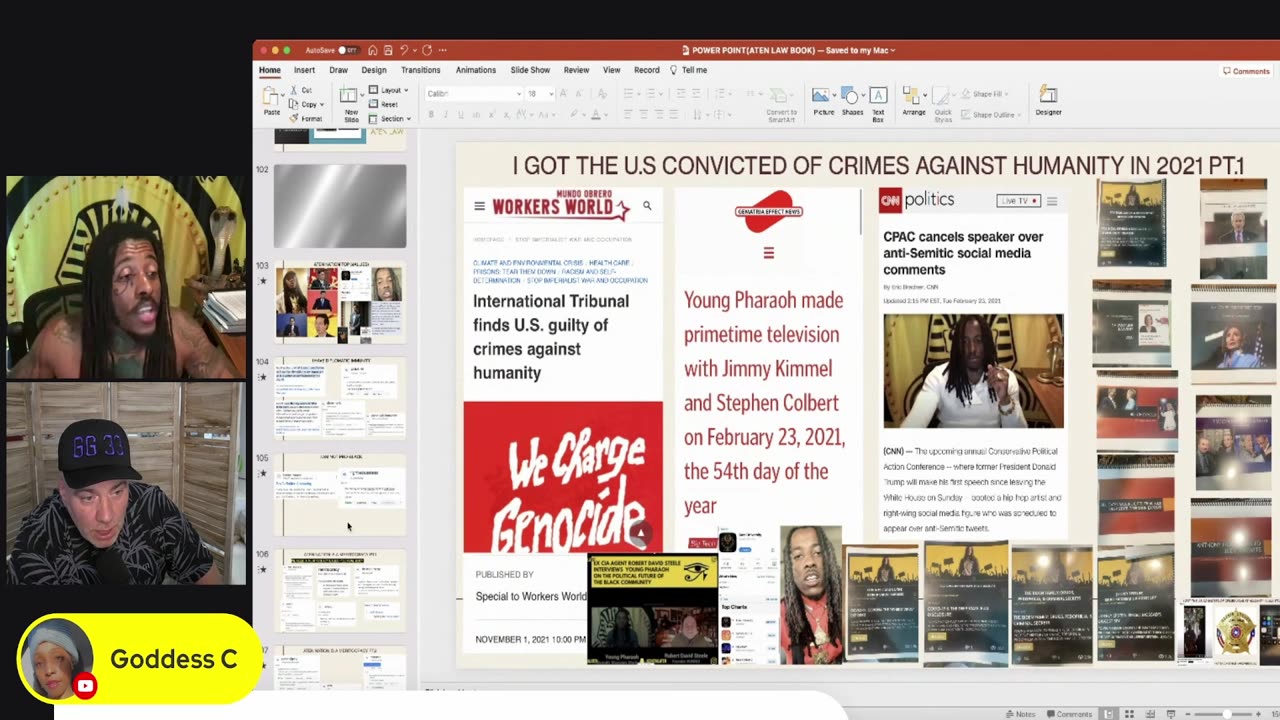Viewport: 1280px width, 720px height.
Task: Click the Reset slide button
Action: pyautogui.click(x=383, y=104)
